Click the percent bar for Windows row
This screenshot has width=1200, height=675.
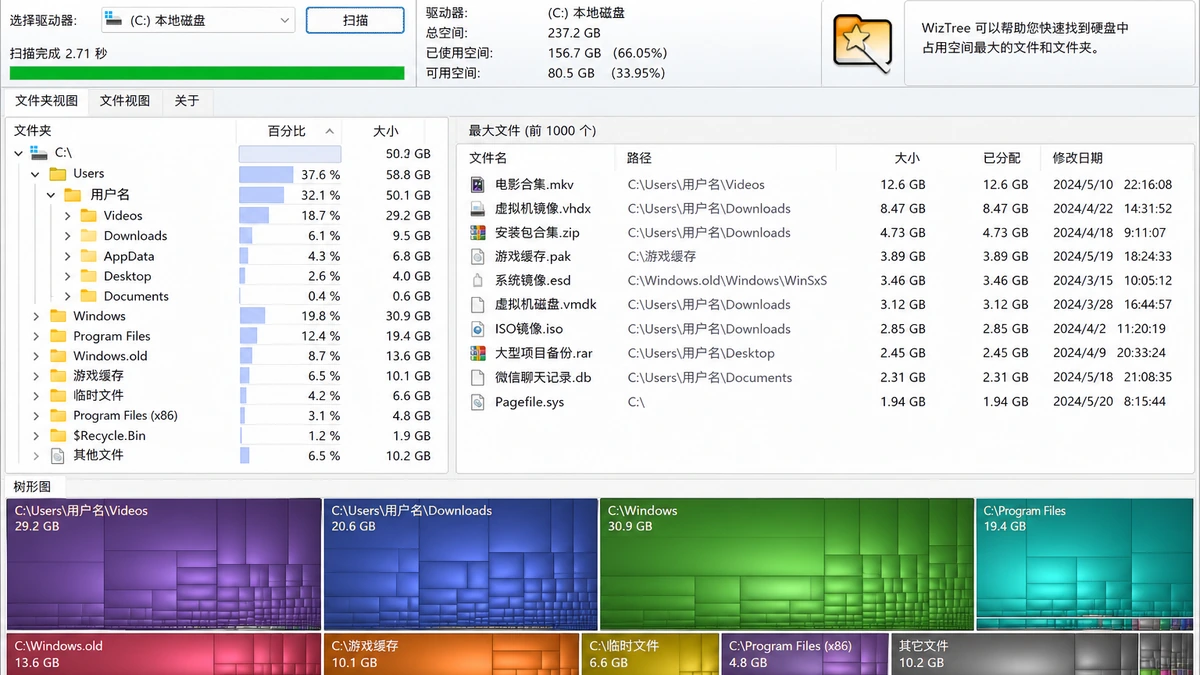tap(253, 316)
